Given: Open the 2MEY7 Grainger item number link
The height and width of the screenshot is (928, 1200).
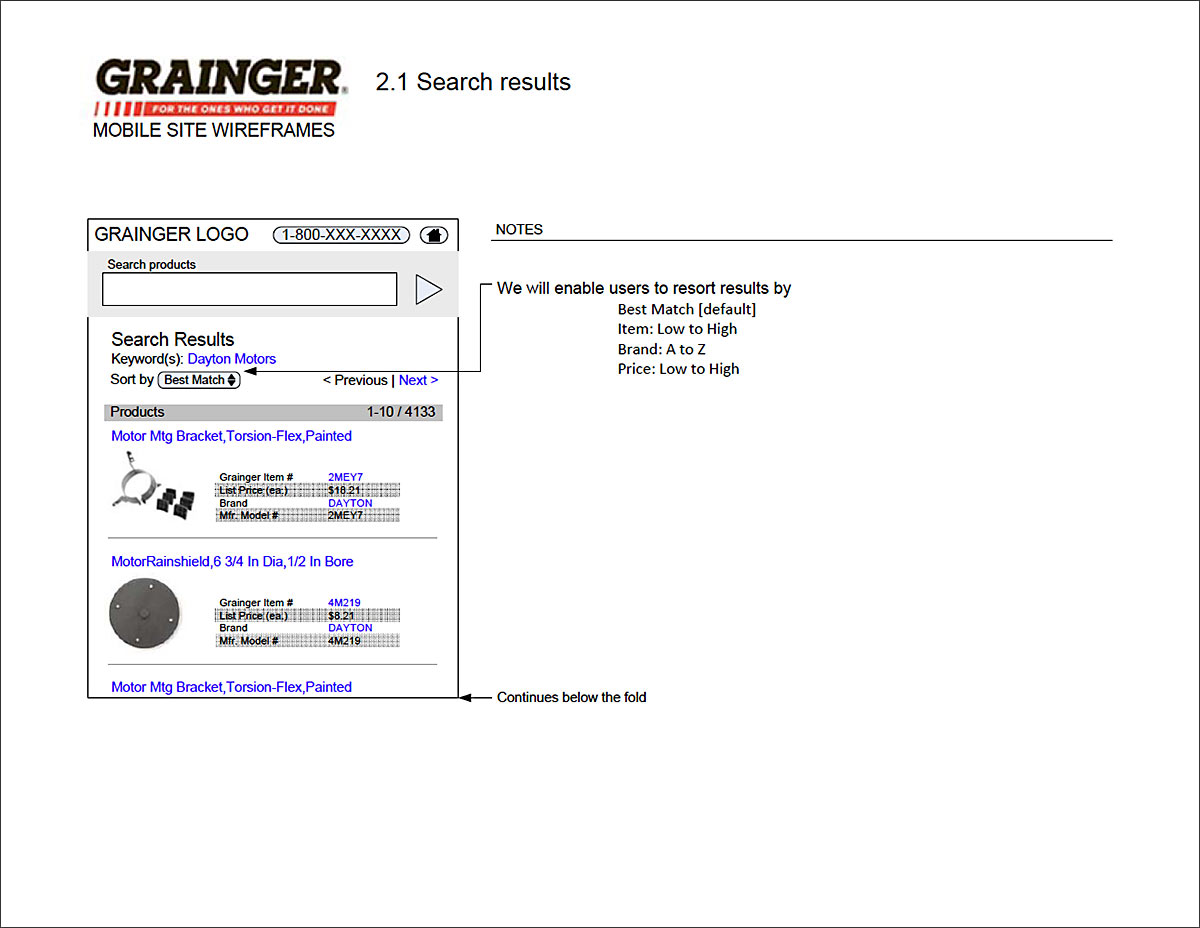Looking at the screenshot, I should 345,477.
